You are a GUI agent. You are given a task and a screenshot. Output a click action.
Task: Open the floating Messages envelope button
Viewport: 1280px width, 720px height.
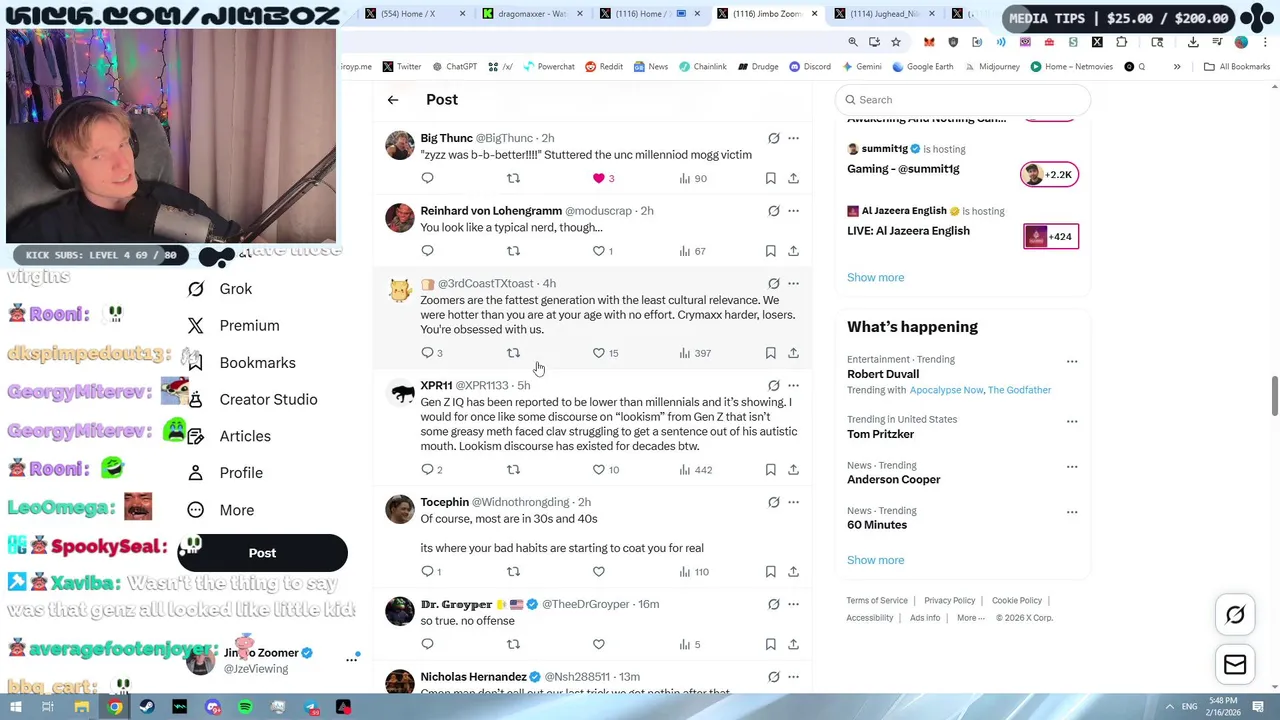1235,665
